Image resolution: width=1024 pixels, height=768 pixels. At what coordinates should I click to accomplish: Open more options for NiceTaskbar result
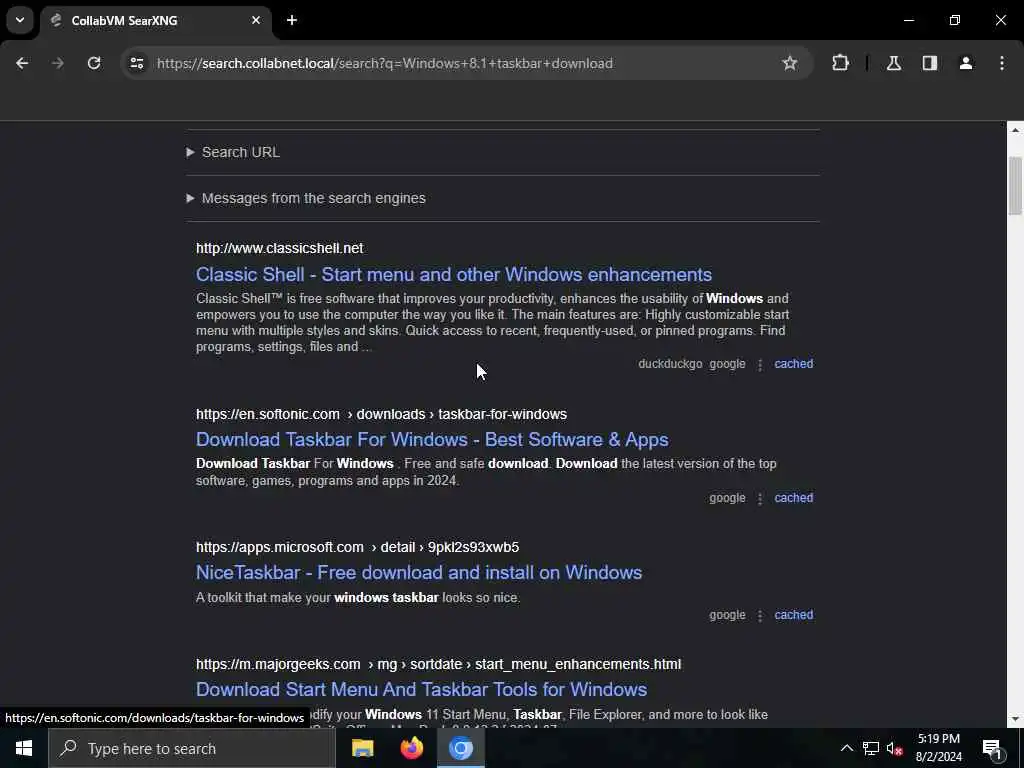coord(760,615)
